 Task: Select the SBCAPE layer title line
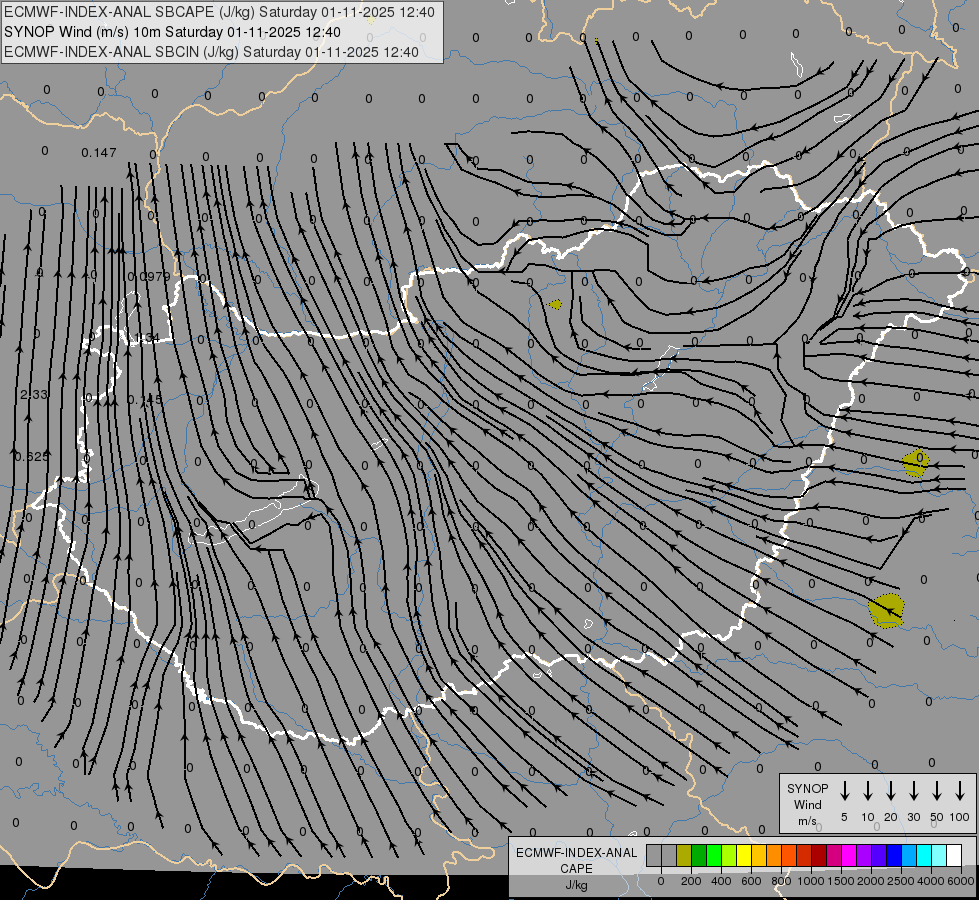tap(220, 12)
